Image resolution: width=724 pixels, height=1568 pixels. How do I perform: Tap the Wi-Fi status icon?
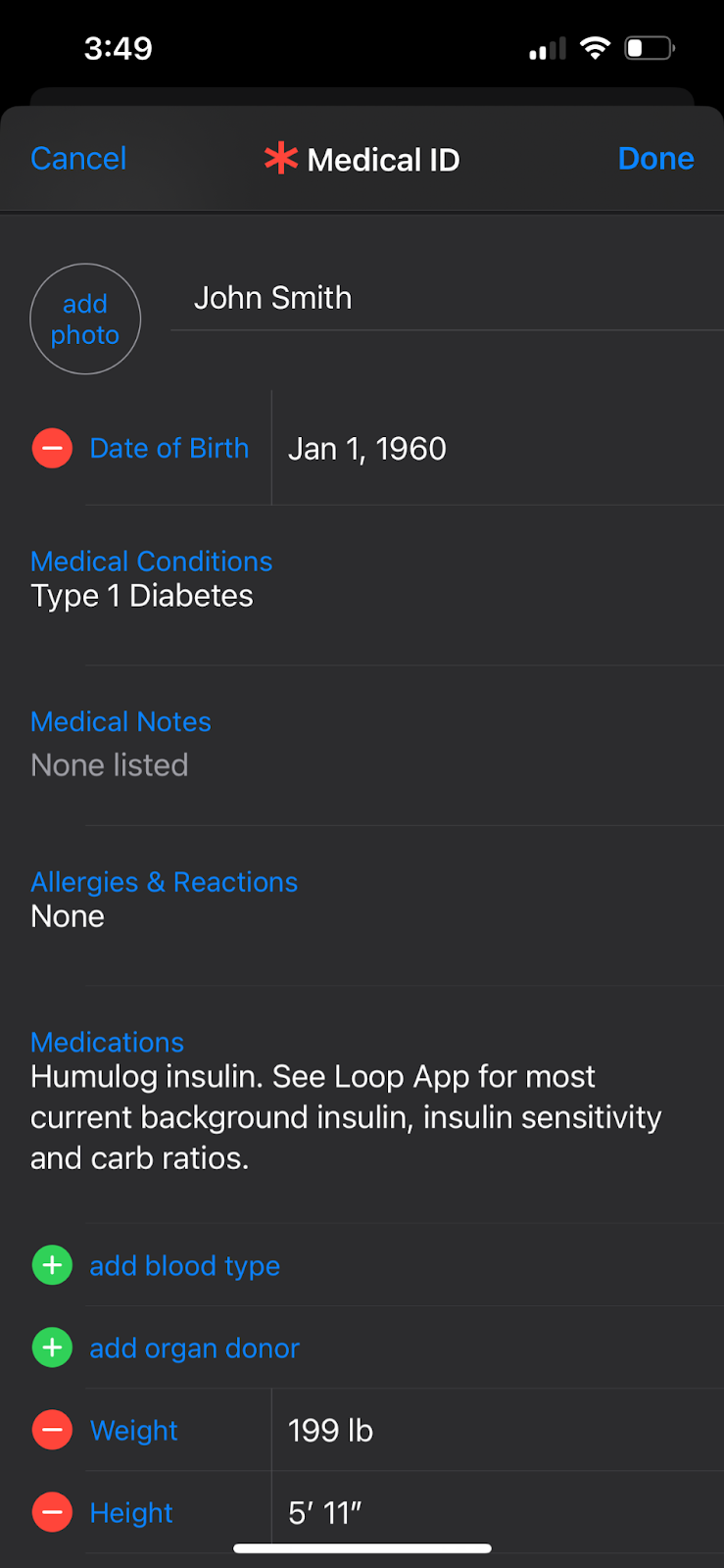click(595, 48)
